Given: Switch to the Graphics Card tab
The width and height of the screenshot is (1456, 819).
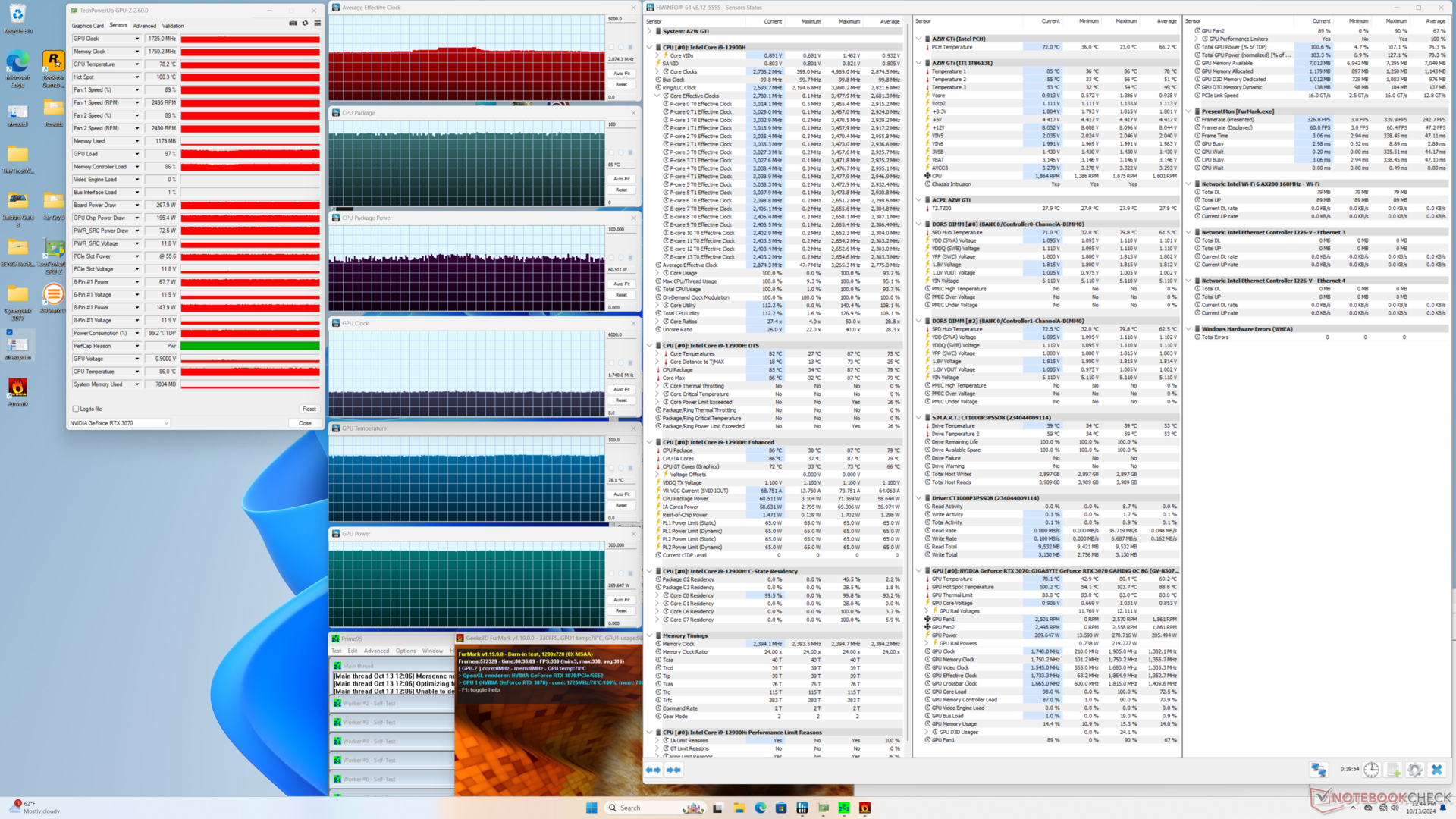Looking at the screenshot, I should click(x=88, y=26).
